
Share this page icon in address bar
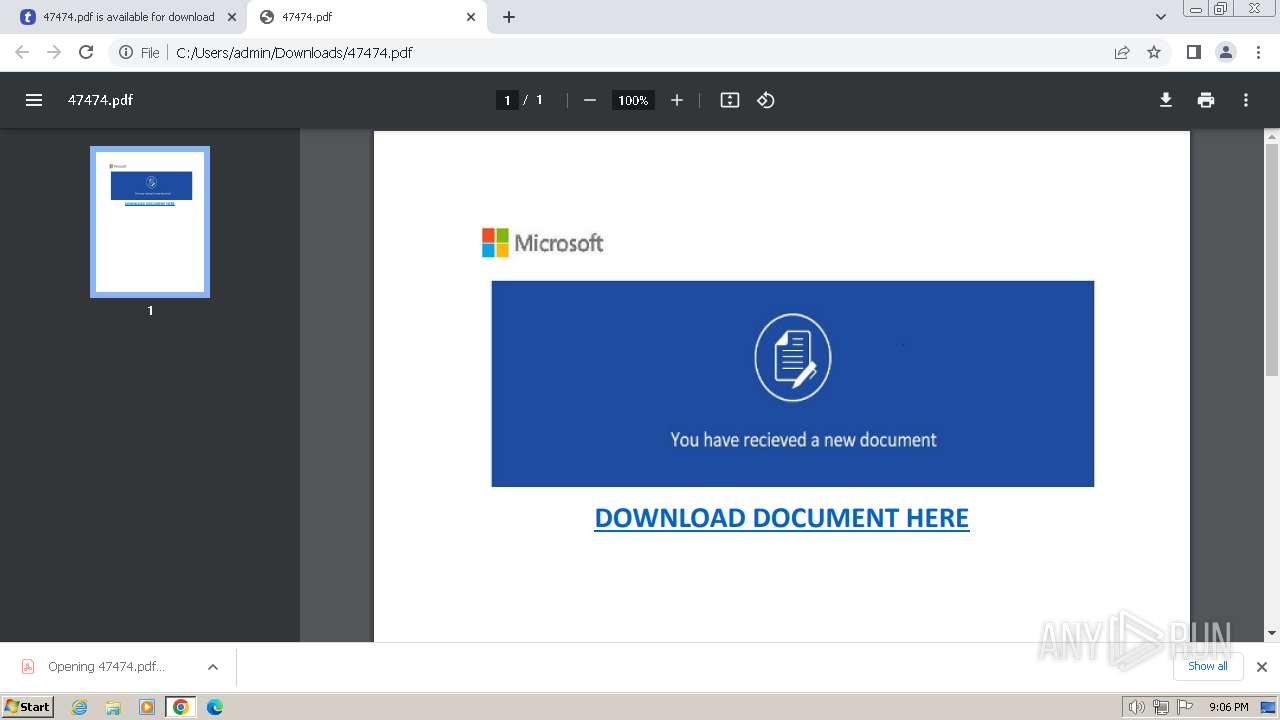tap(1122, 52)
